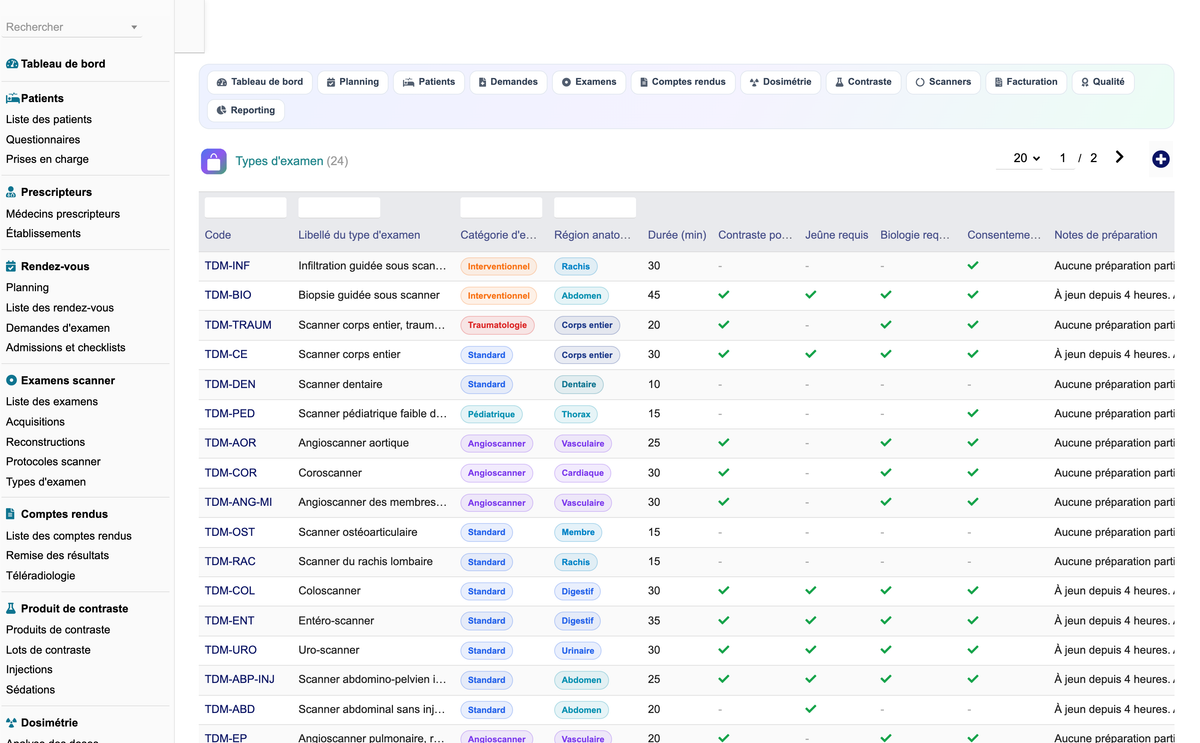Open the Examens top tab
The image size is (1200, 743).
click(x=589, y=82)
